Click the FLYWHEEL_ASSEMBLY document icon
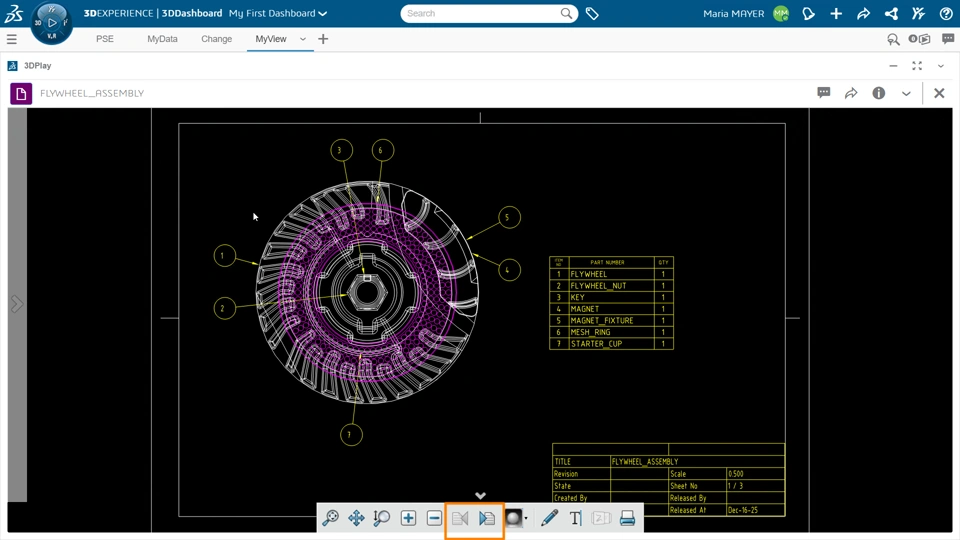The image size is (960, 540). click(x=21, y=94)
